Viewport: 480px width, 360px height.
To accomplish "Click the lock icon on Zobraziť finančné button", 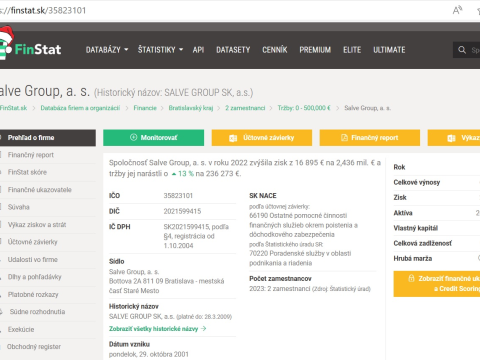I will pos(412,278).
